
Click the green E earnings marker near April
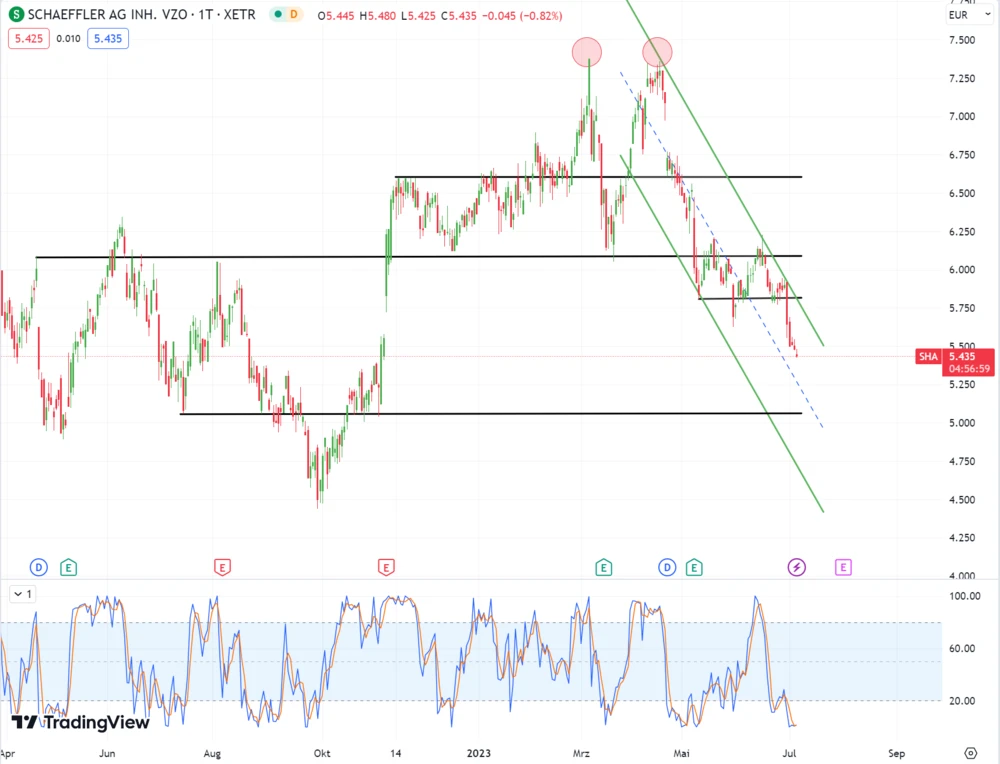coord(68,567)
